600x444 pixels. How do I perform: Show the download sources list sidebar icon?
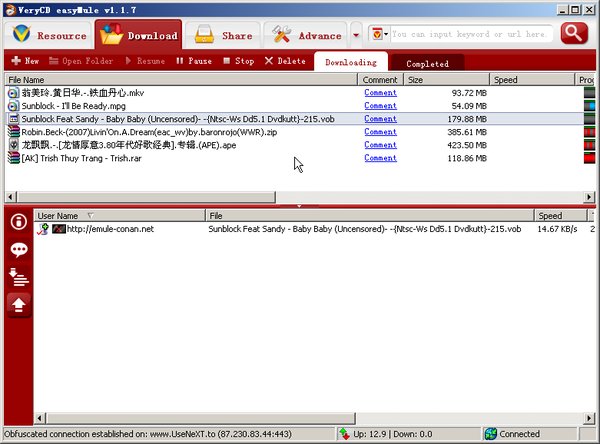19,277
